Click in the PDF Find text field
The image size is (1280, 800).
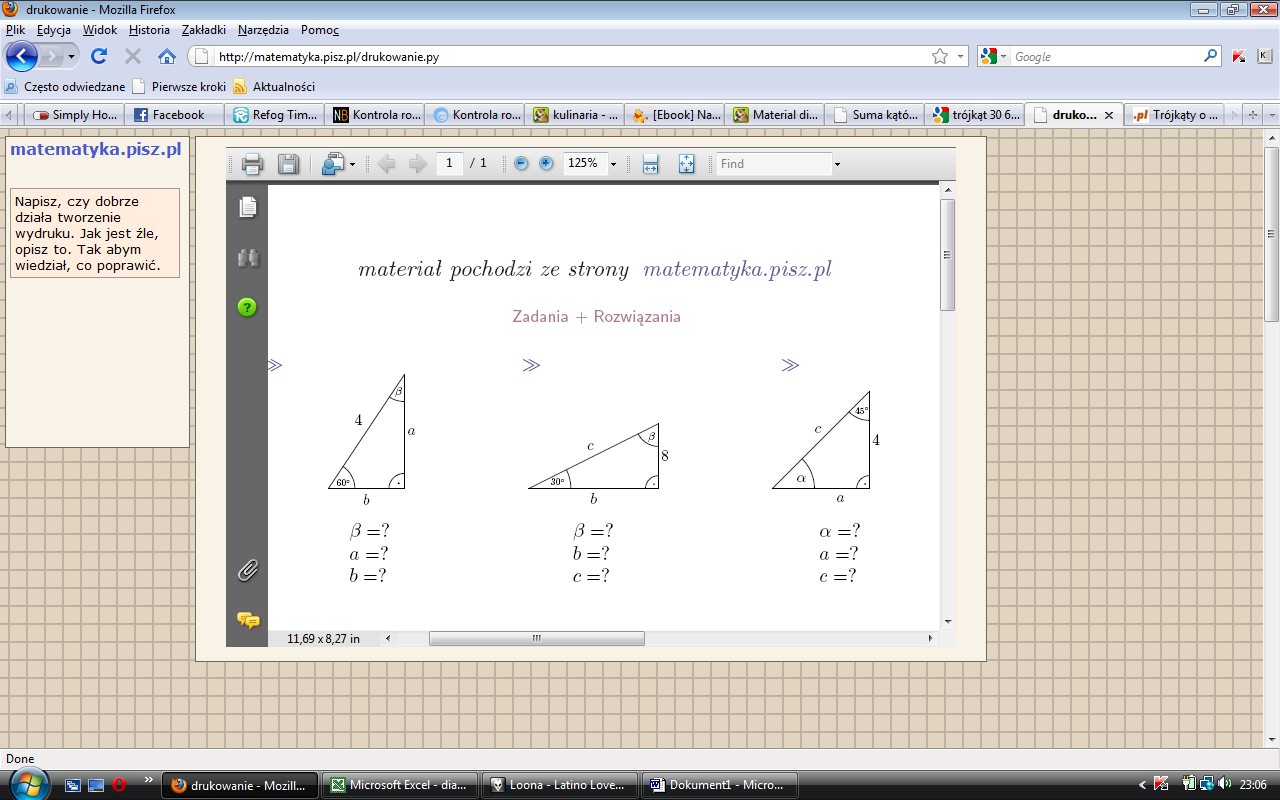(x=773, y=164)
